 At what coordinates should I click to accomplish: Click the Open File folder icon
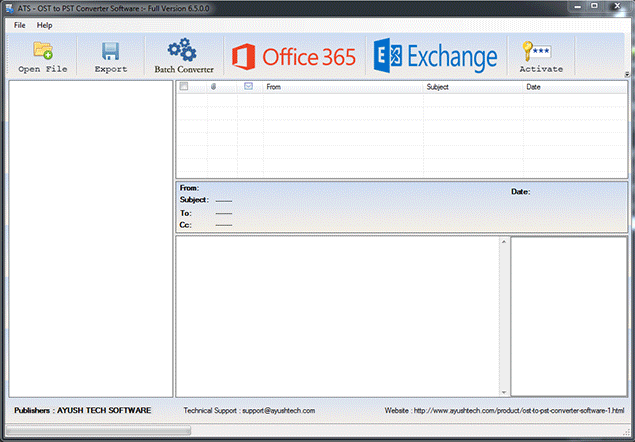point(43,50)
